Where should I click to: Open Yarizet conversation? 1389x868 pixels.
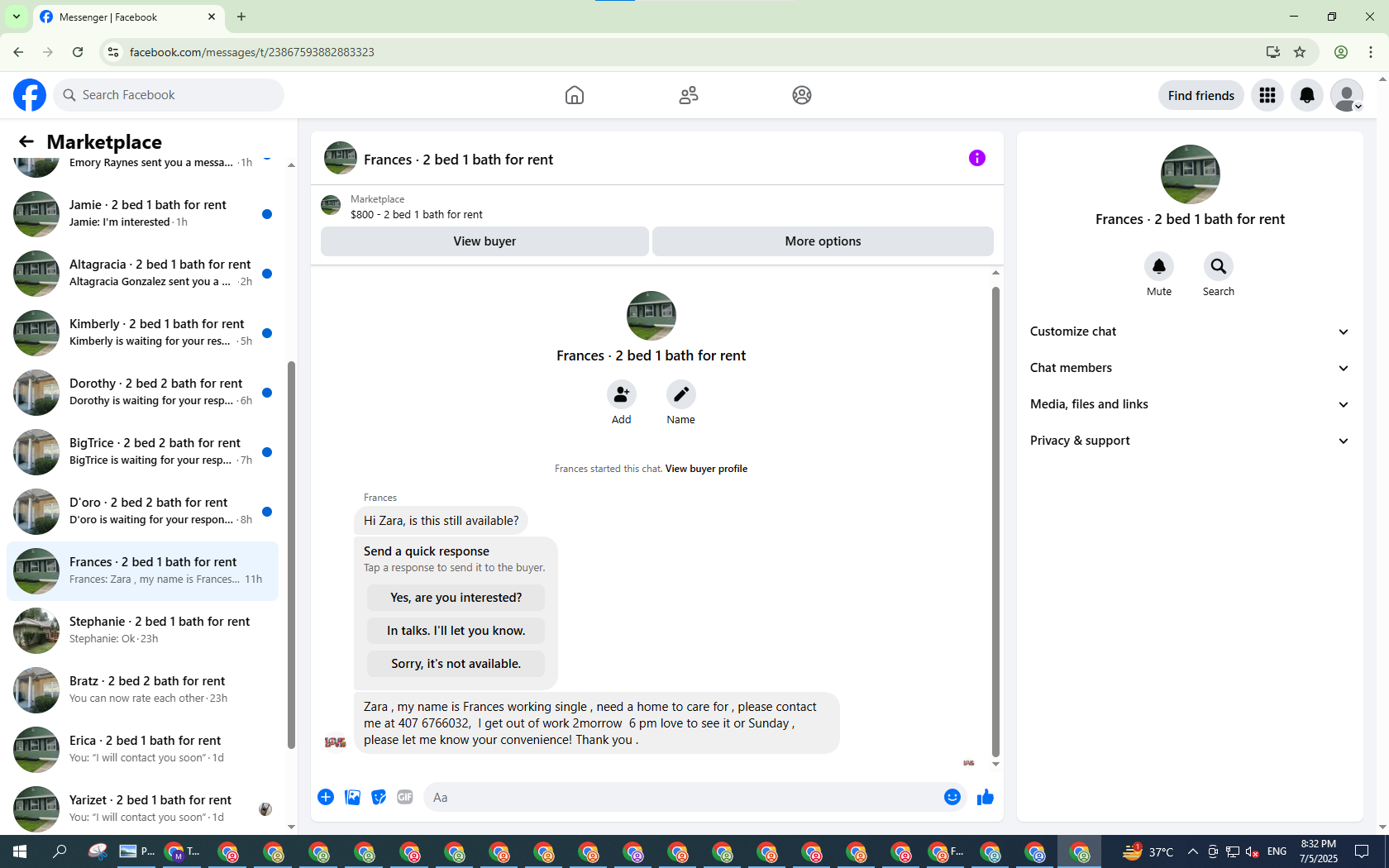pos(143,809)
